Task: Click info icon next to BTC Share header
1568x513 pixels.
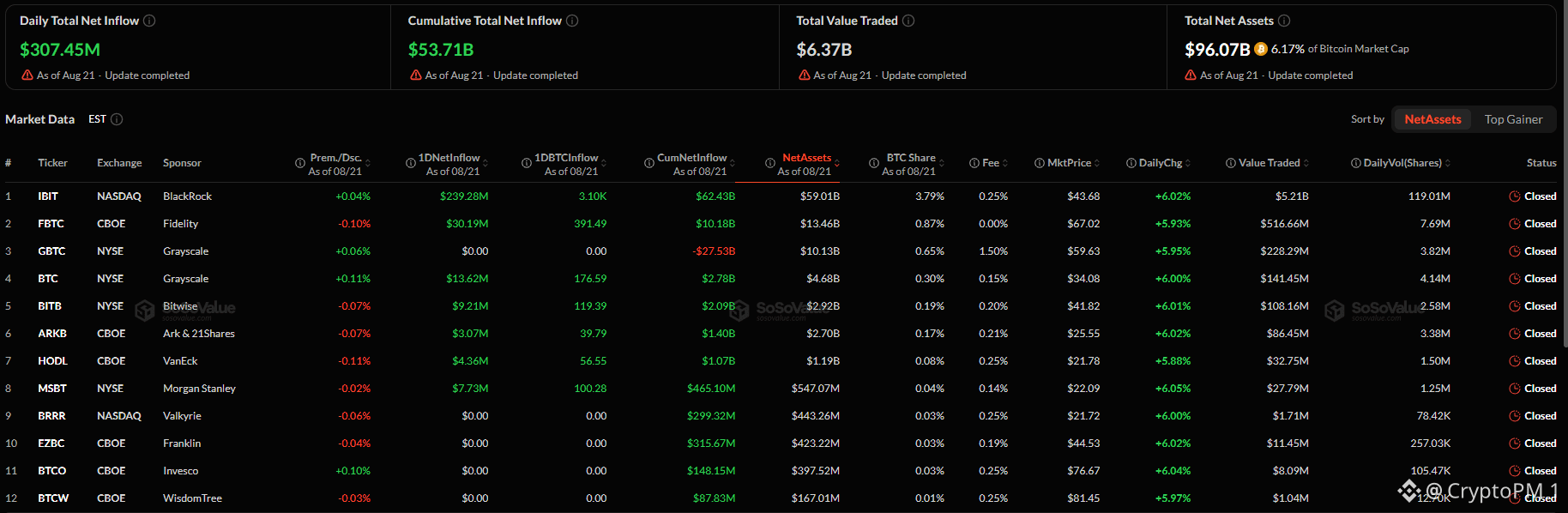Action: [874, 163]
